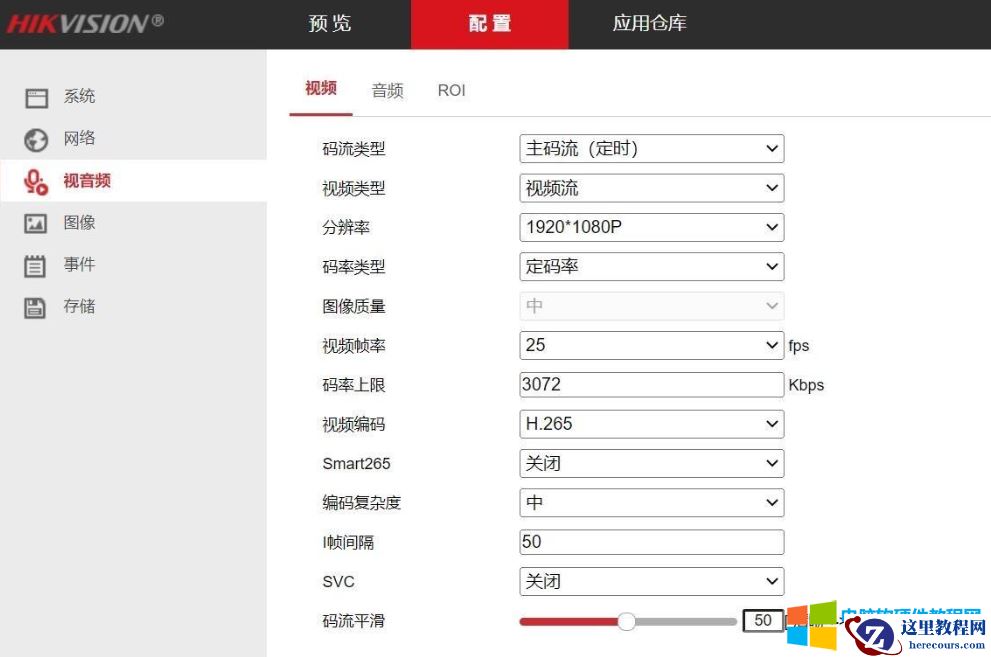Open the 系统 (System) settings section
This screenshot has height=657, width=991.
(x=78, y=96)
